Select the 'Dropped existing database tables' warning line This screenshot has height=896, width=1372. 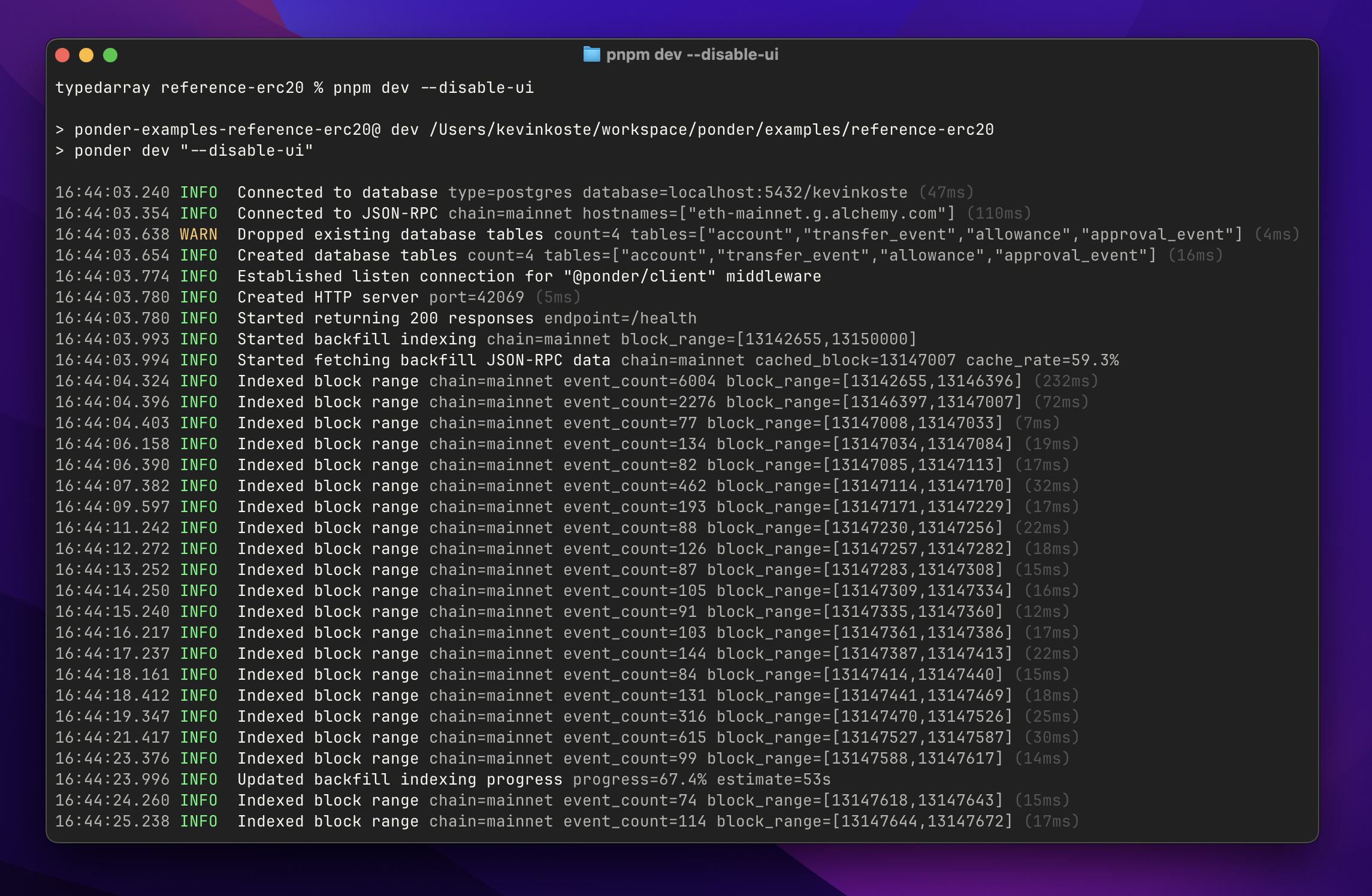coord(389,234)
